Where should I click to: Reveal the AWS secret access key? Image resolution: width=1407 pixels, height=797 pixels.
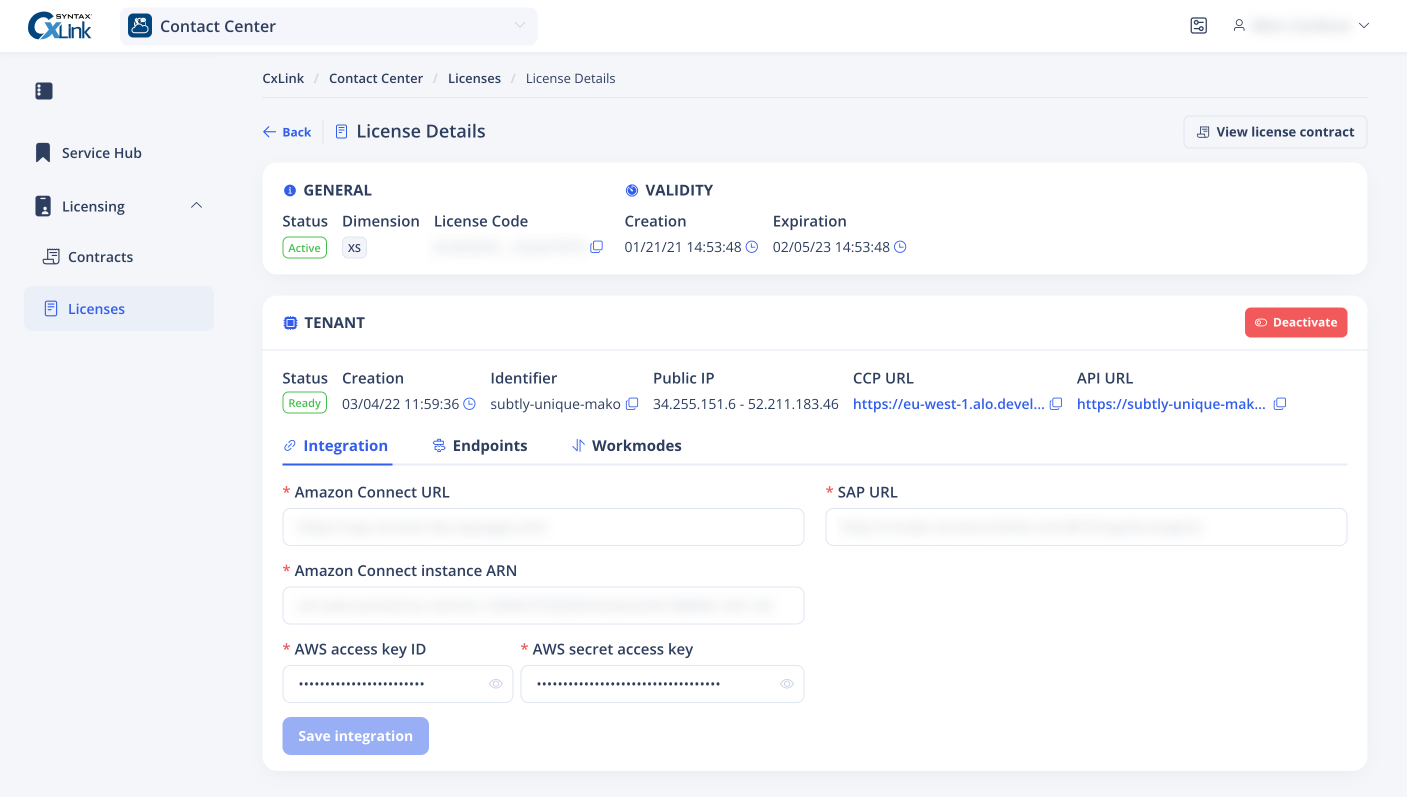coord(786,684)
